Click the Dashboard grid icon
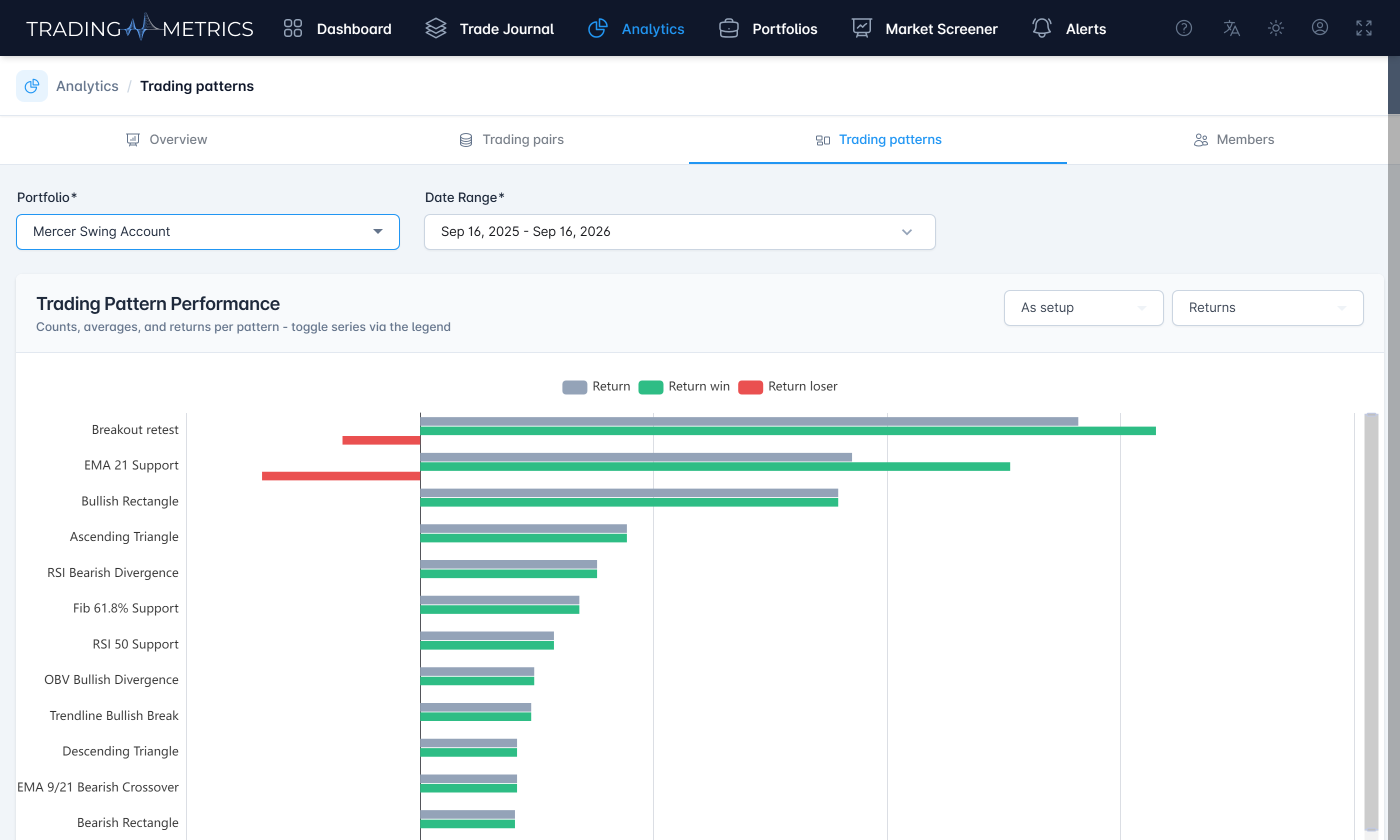Screen dimensions: 1400x840 coord(292,28)
